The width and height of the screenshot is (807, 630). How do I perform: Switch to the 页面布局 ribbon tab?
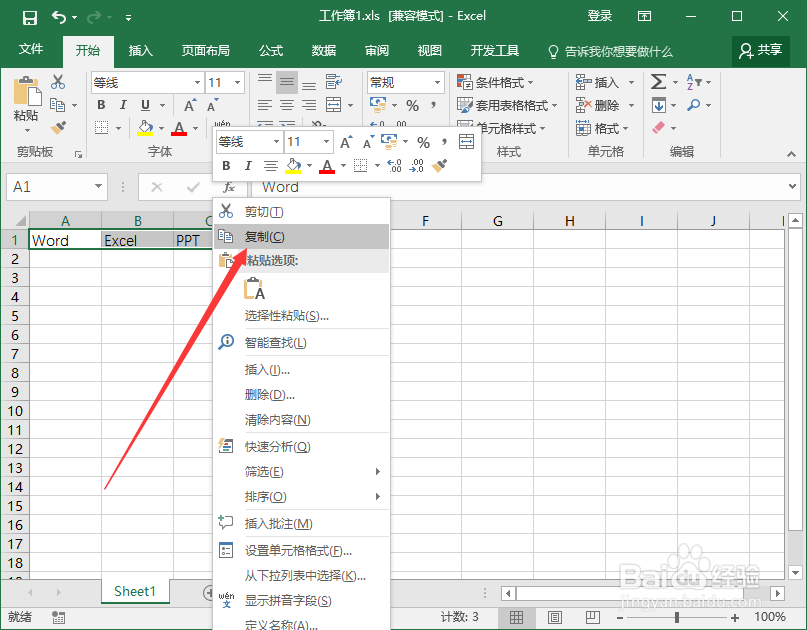(205, 50)
